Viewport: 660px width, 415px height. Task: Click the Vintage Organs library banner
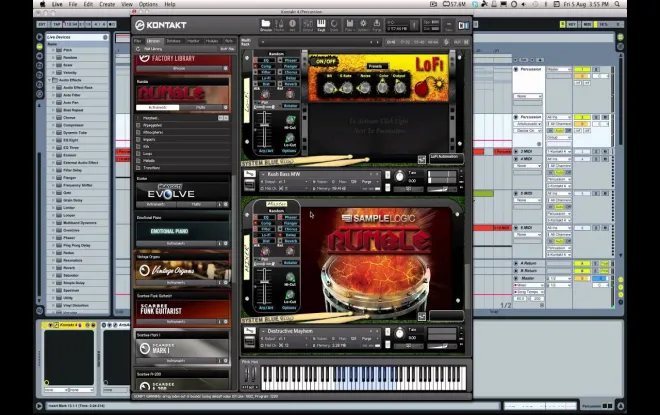(x=182, y=269)
